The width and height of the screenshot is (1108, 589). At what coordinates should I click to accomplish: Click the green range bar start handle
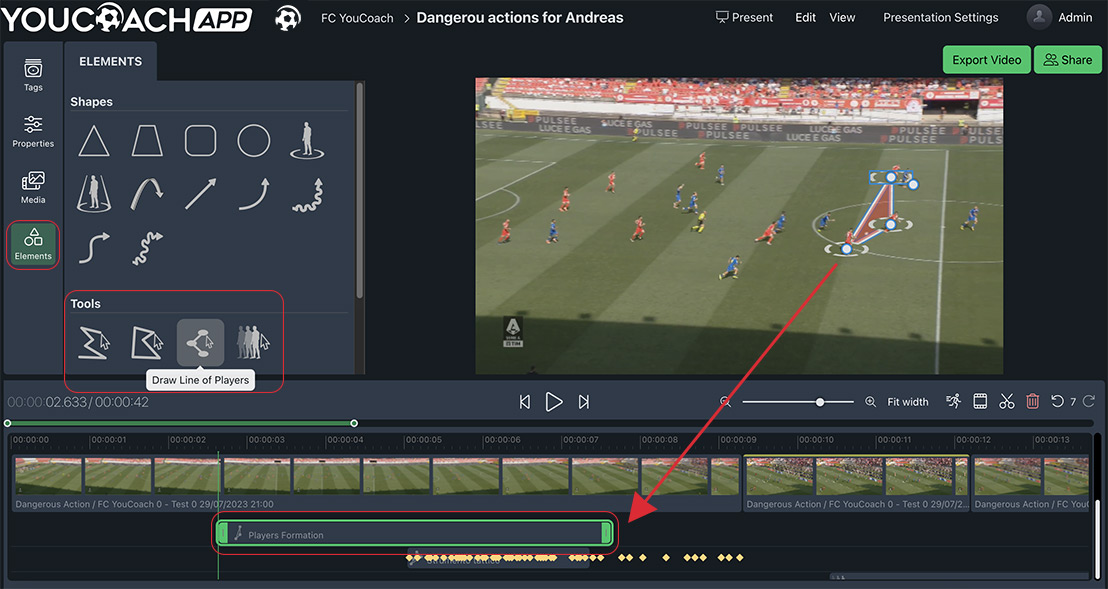tap(8, 423)
